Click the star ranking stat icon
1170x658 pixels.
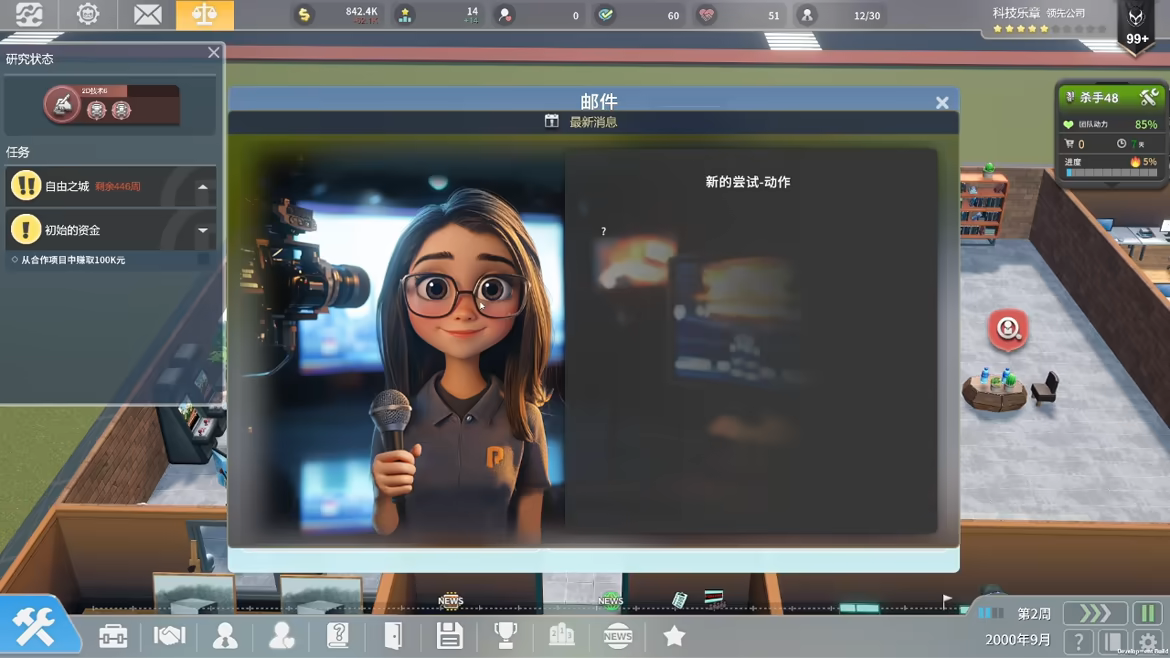tap(404, 15)
